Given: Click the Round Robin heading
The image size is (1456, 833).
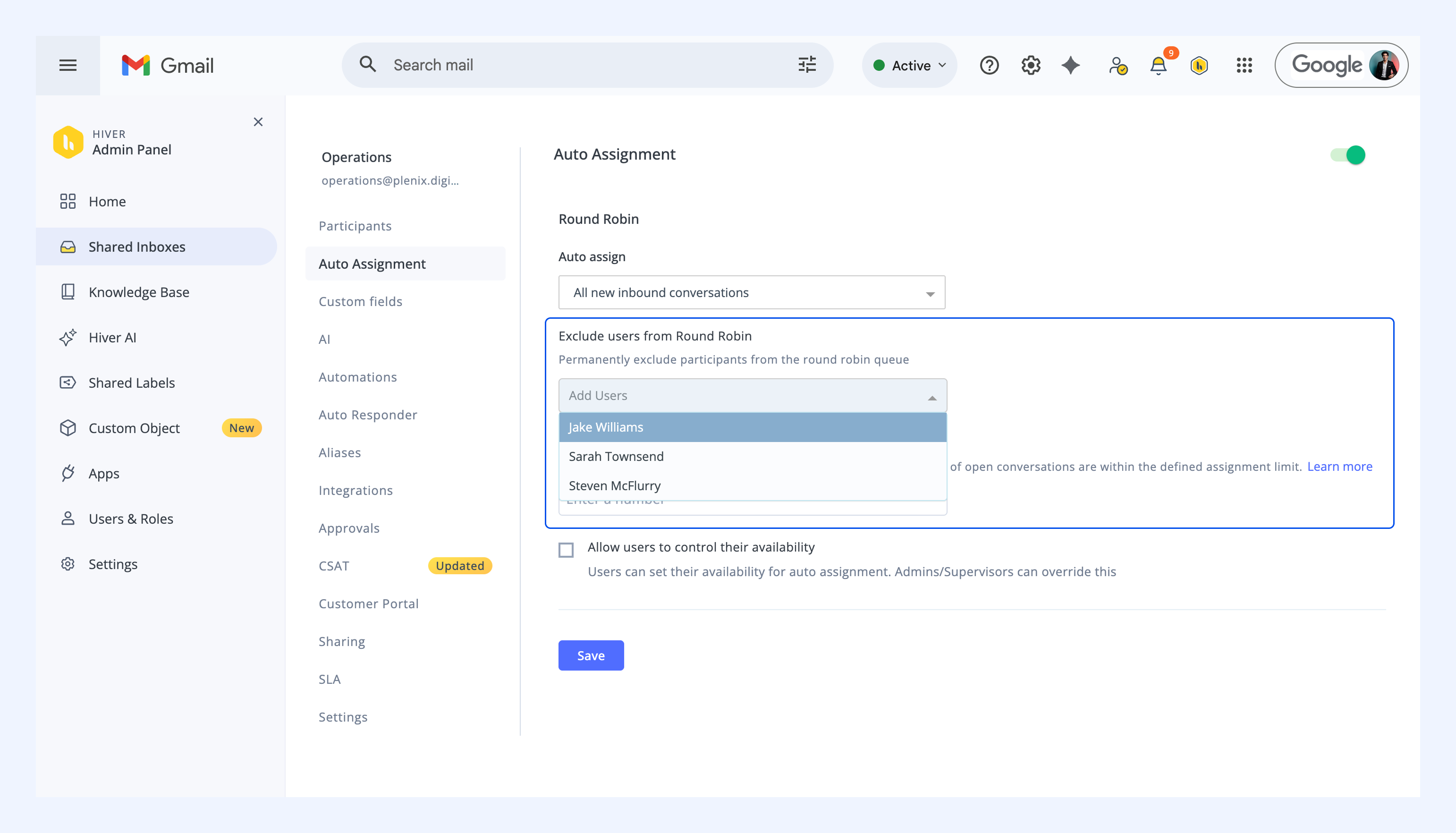Looking at the screenshot, I should [x=598, y=219].
